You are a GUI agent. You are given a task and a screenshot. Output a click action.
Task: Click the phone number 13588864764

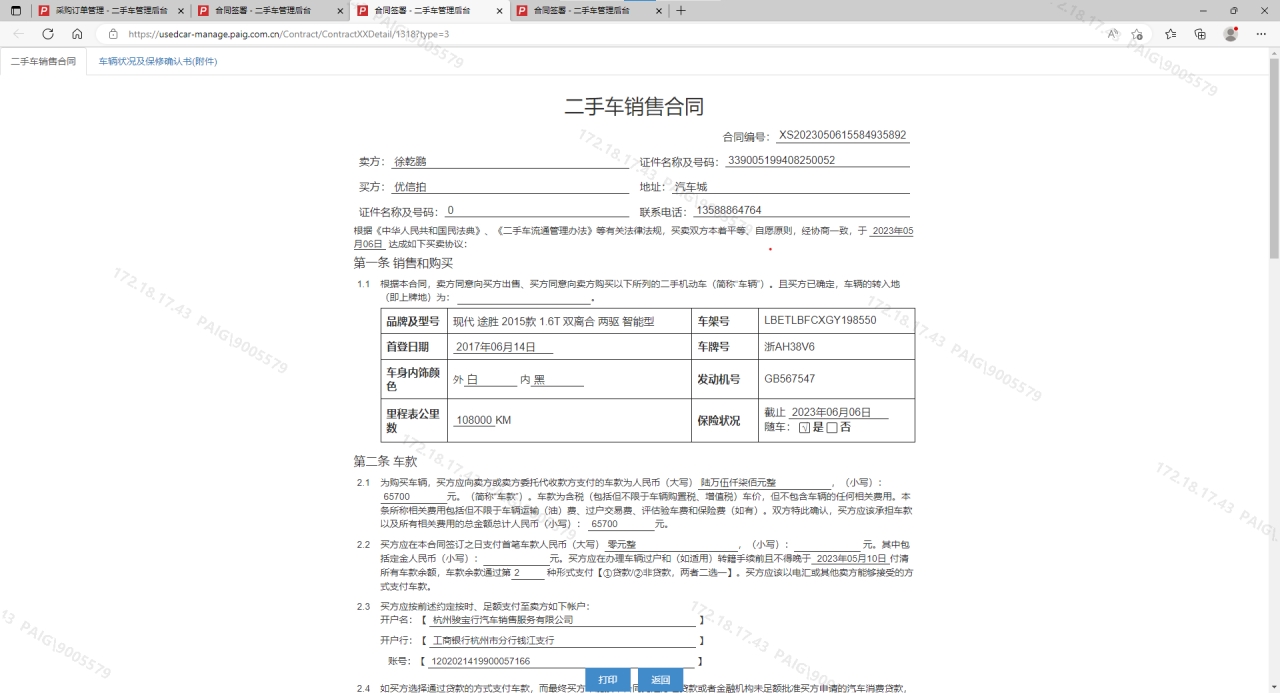point(728,210)
